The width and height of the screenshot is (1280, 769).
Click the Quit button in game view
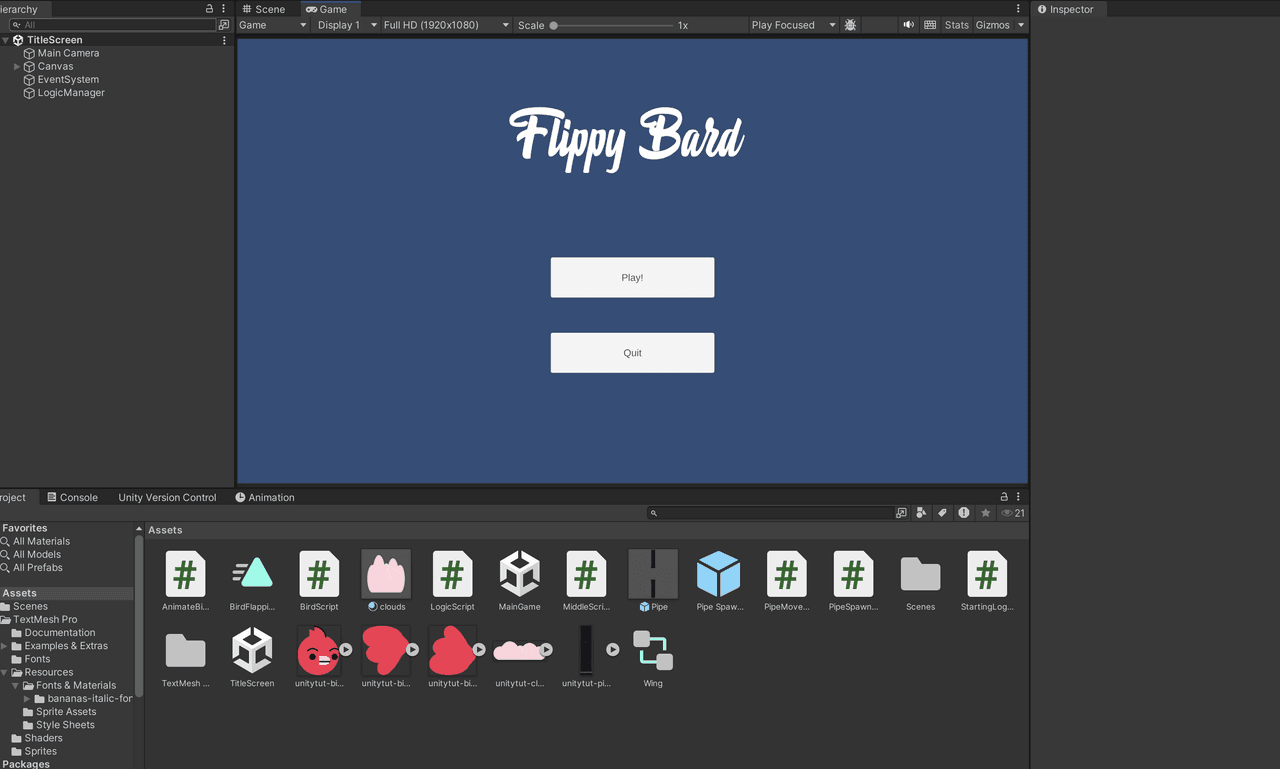pos(632,353)
